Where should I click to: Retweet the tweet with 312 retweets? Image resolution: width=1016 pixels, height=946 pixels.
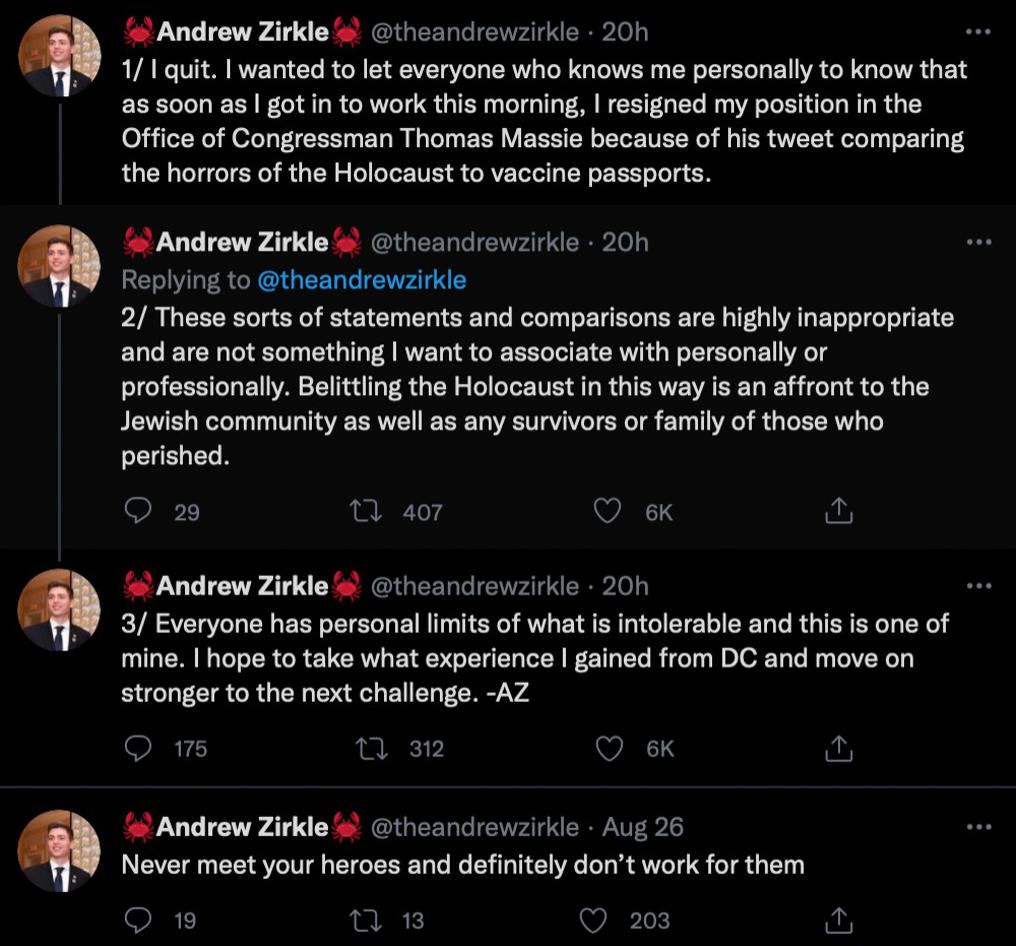click(x=373, y=748)
